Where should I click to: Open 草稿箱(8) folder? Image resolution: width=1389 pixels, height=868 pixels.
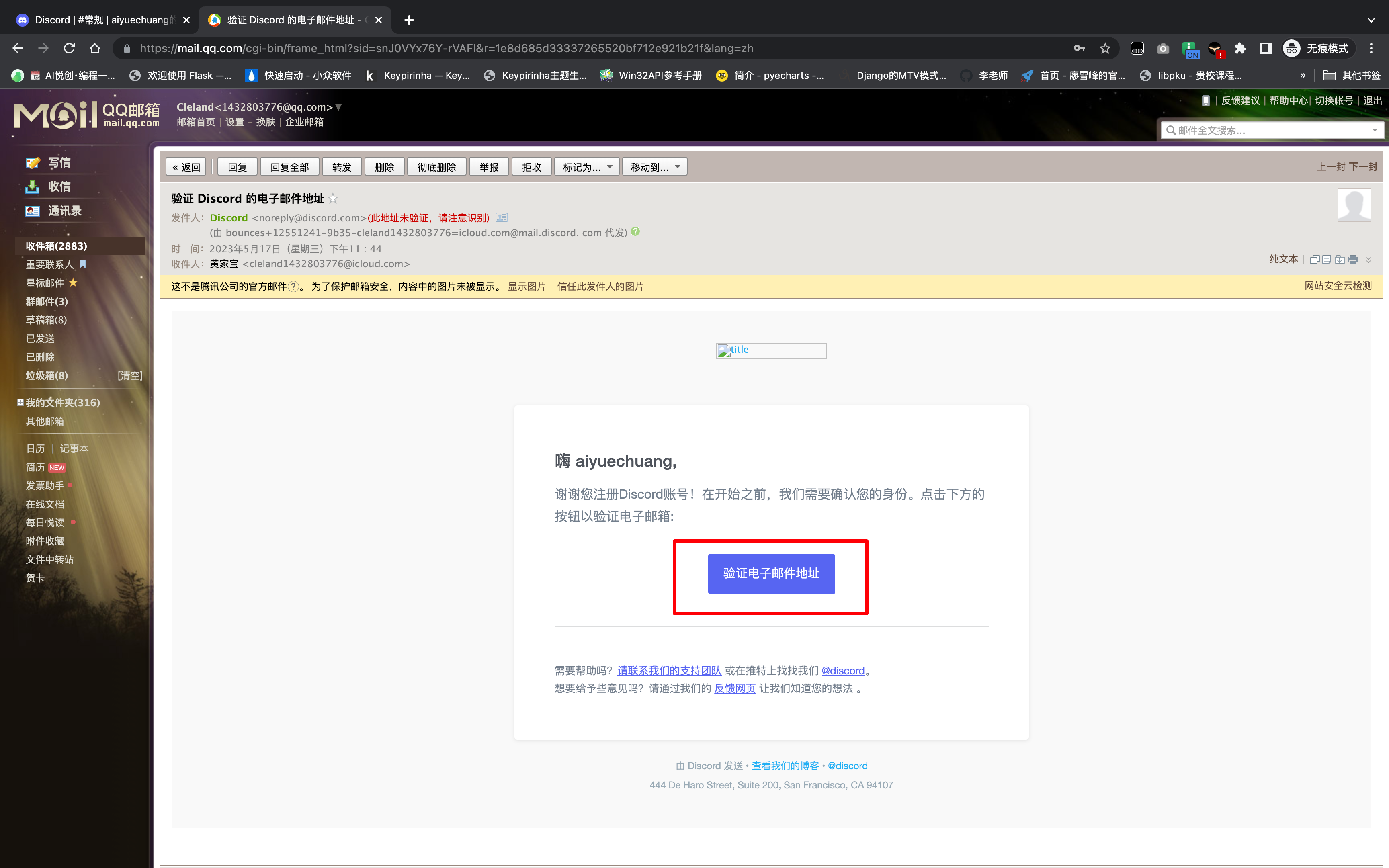pyautogui.click(x=46, y=320)
